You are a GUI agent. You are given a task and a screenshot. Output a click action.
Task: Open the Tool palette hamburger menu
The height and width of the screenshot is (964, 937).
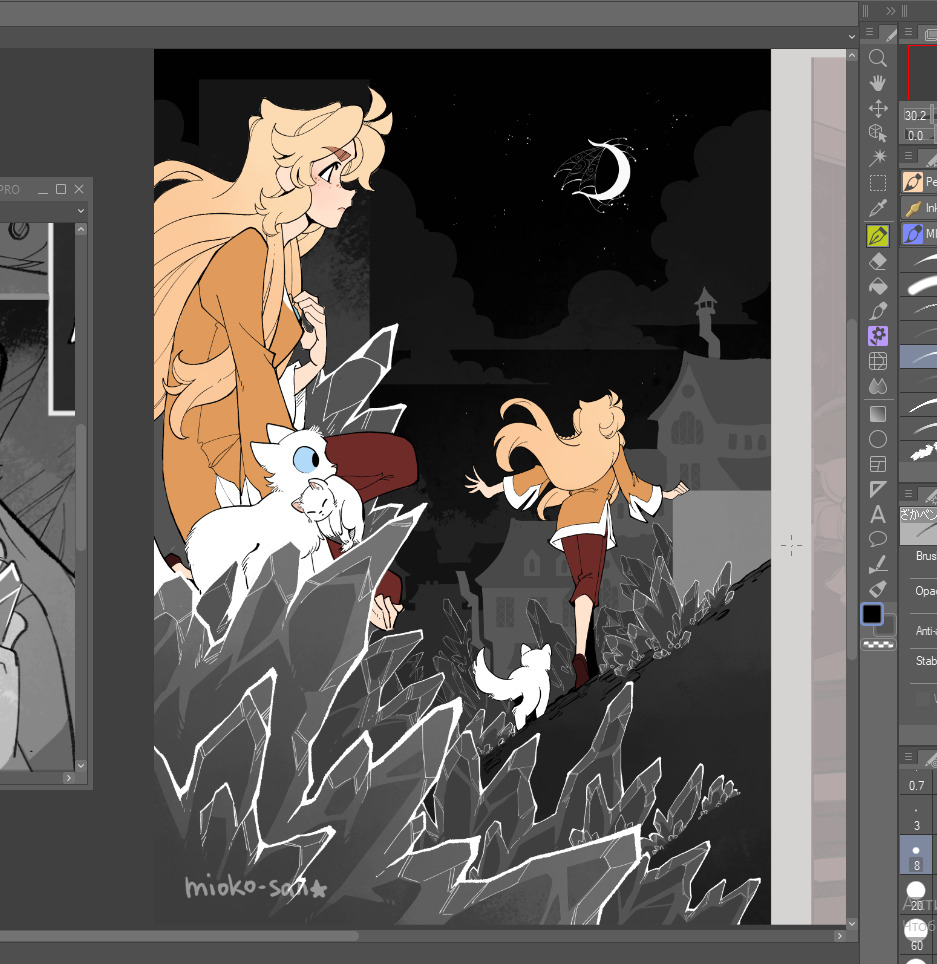(868, 33)
